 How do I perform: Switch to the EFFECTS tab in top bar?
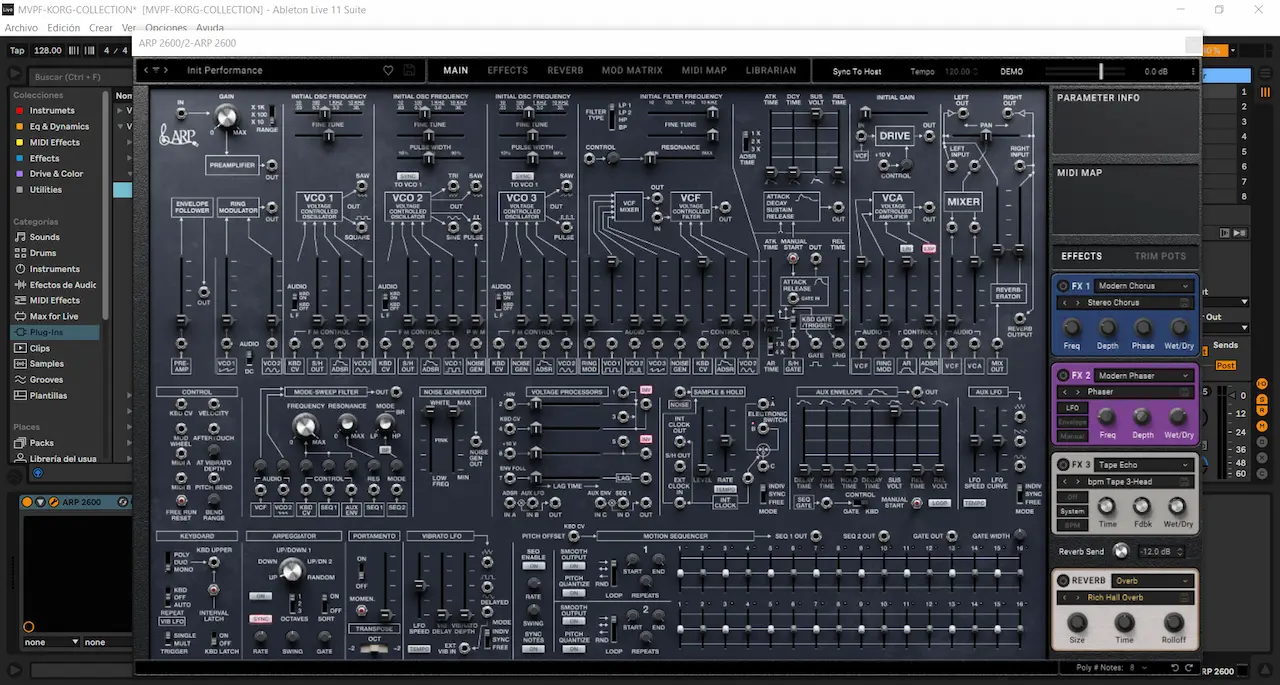pyautogui.click(x=508, y=71)
